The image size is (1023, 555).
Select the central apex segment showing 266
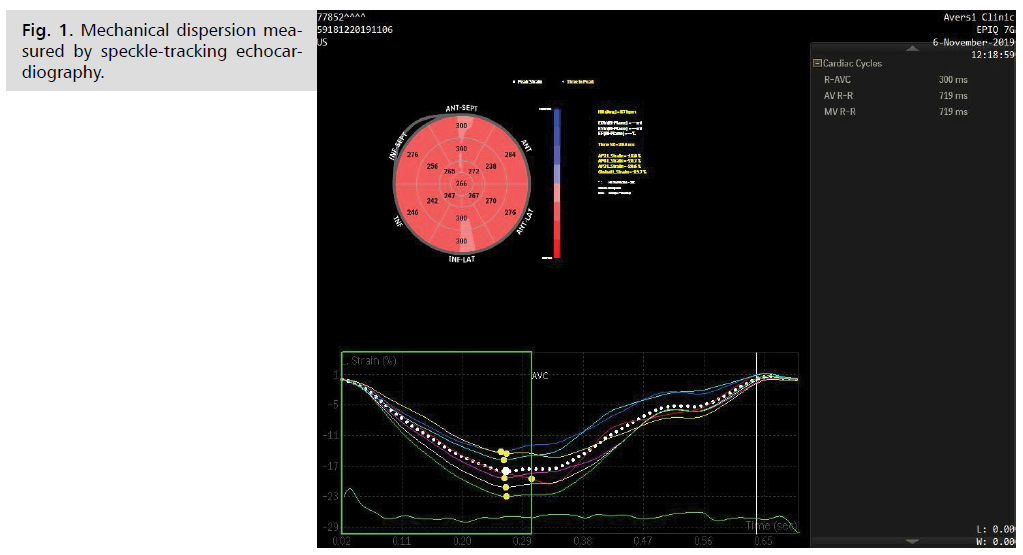pyautogui.click(x=461, y=183)
